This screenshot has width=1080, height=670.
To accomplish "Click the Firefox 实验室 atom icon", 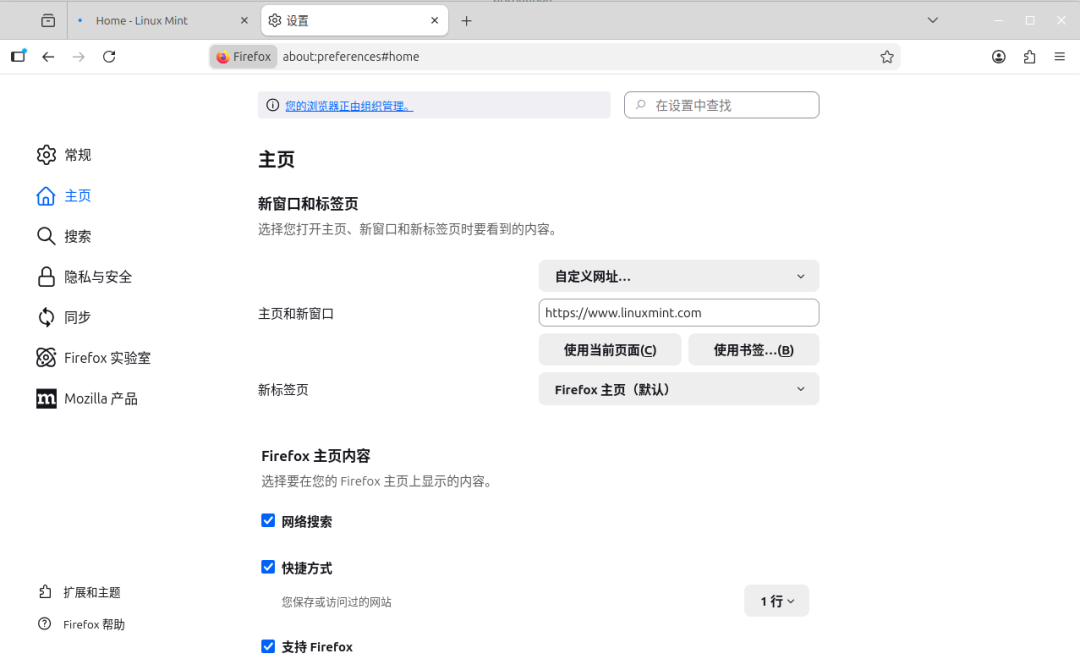I will click(45, 357).
